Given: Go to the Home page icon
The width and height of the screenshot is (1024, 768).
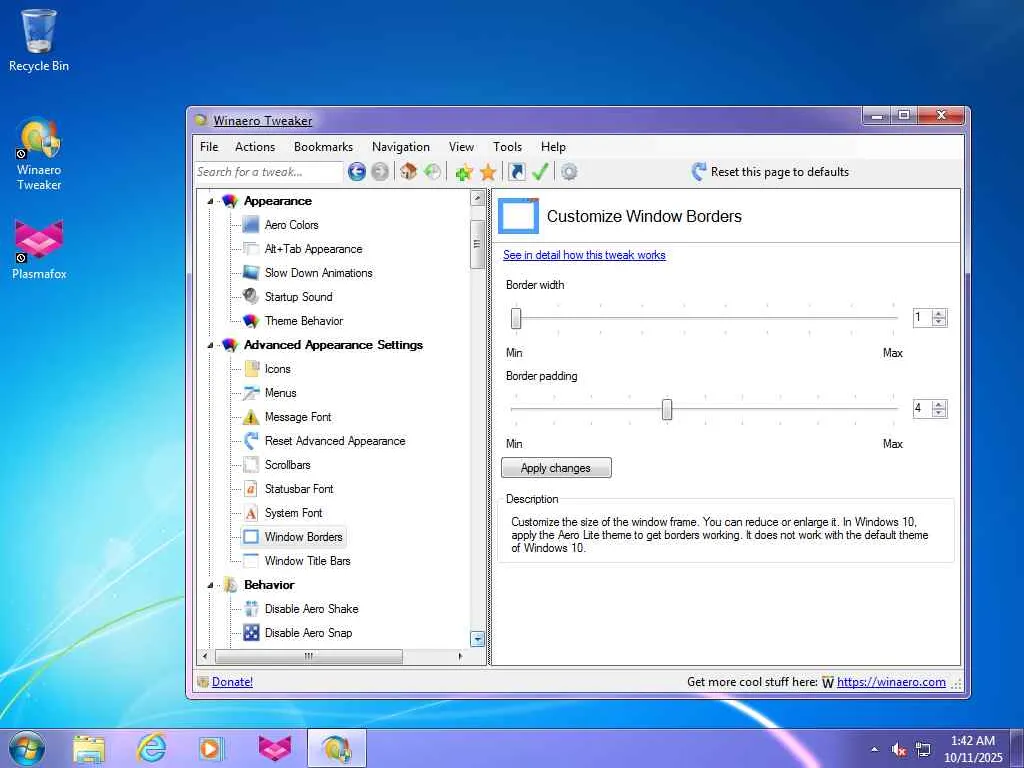Looking at the screenshot, I should 409,172.
